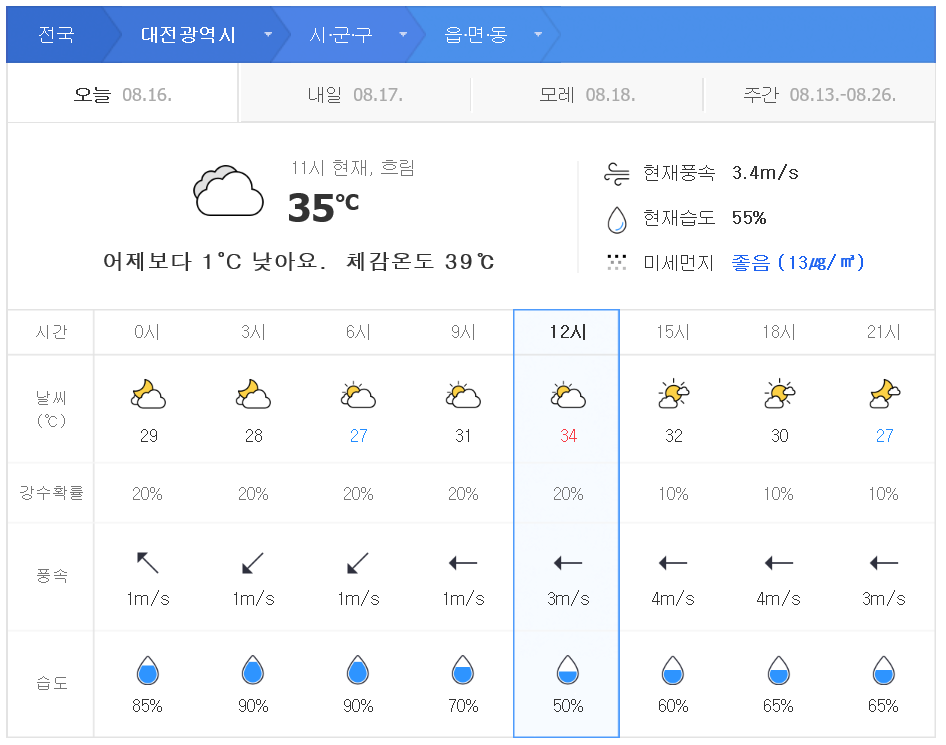This screenshot has width=946, height=745.
Task: Select the sun-and-cloud icon in the 12시 column
Action: pos(567,395)
